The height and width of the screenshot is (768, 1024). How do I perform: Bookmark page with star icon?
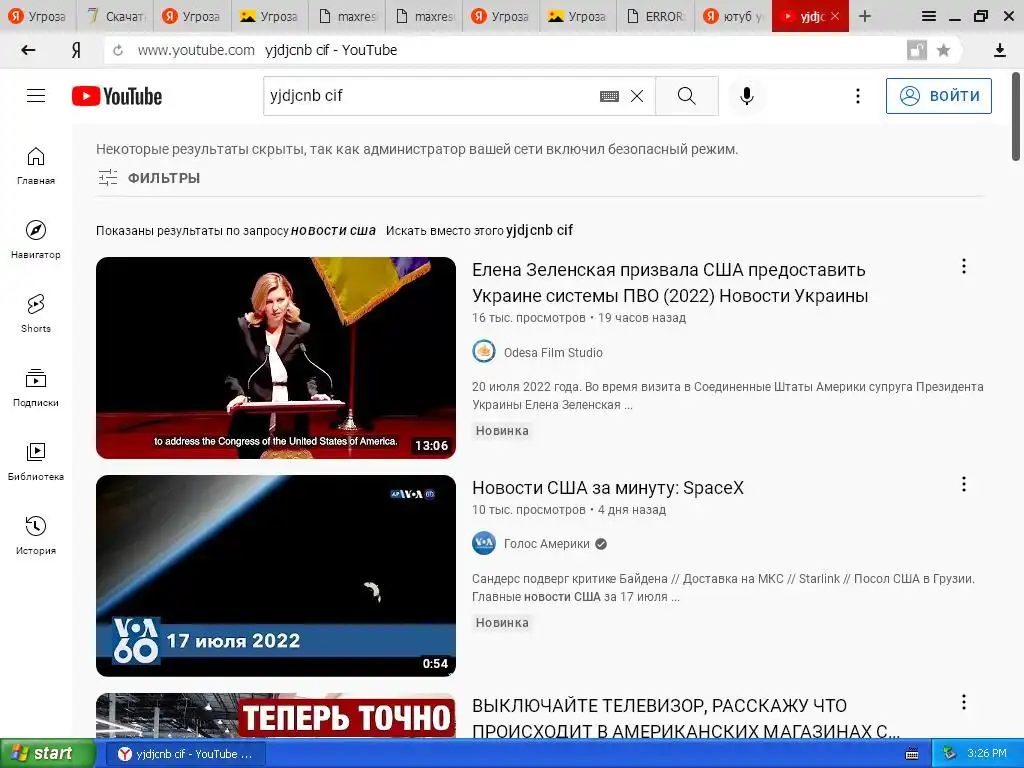tap(943, 50)
